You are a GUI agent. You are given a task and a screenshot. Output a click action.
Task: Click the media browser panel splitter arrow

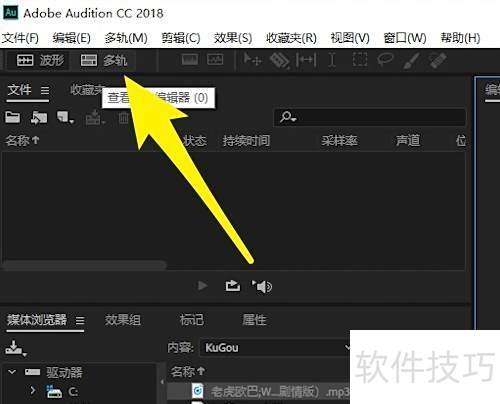point(162,382)
